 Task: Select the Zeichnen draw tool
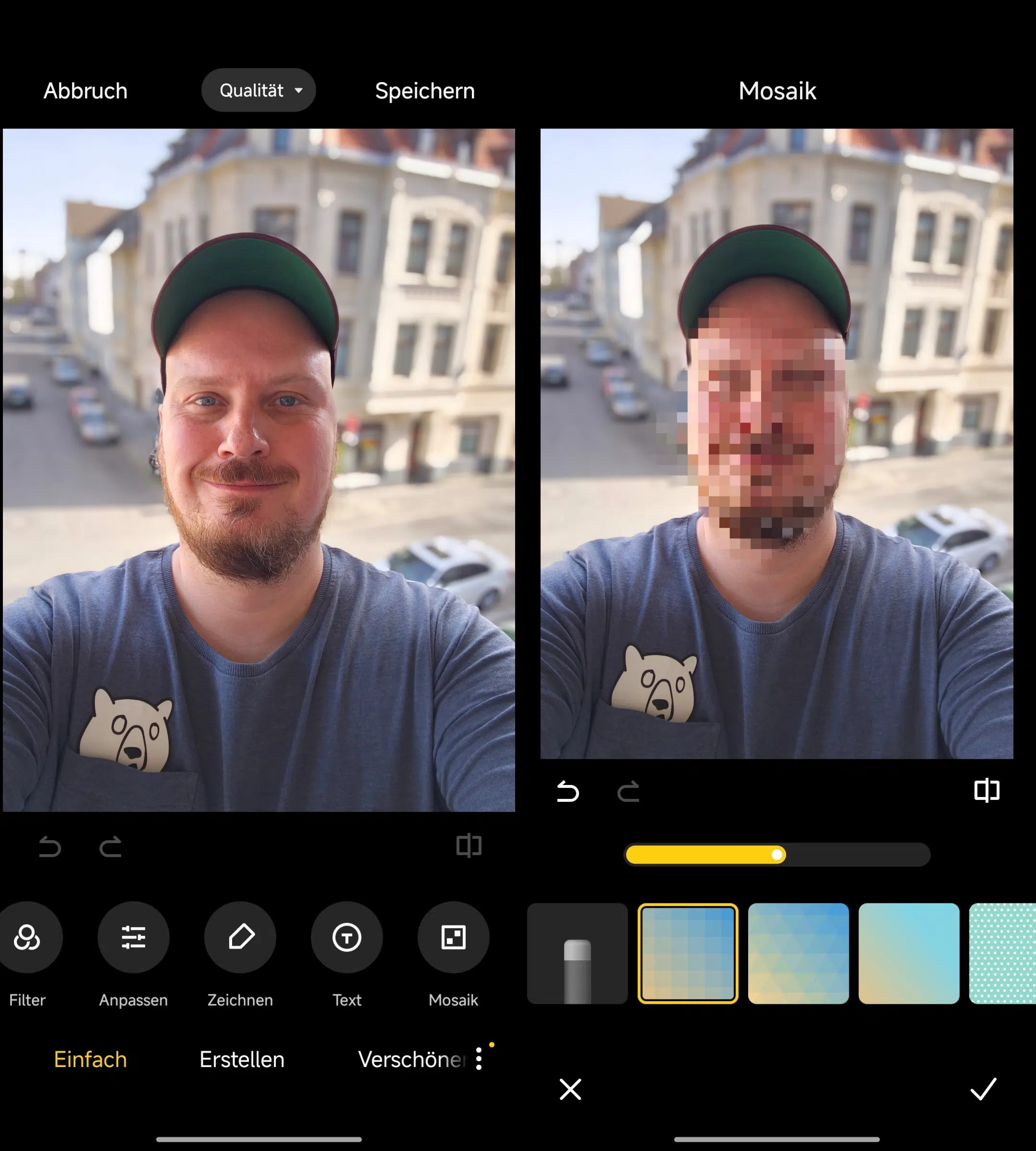click(x=240, y=937)
